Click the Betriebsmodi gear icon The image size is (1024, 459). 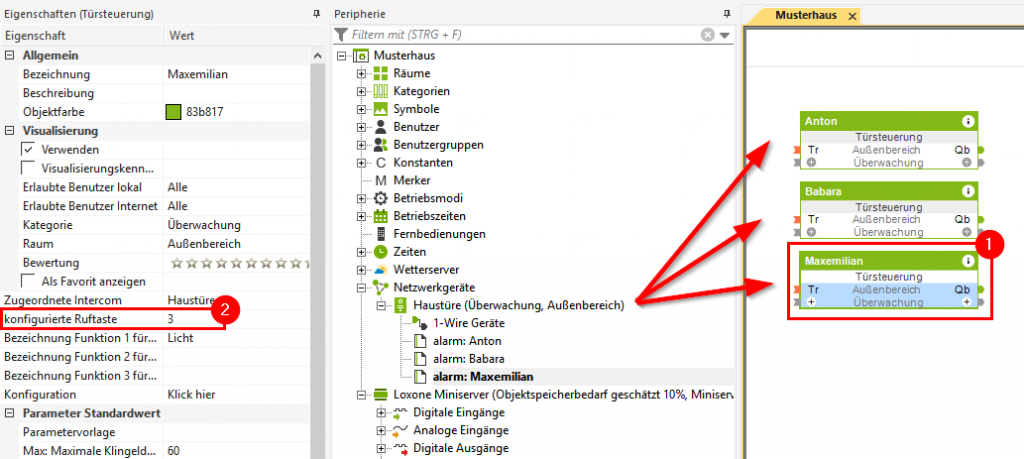pos(380,198)
